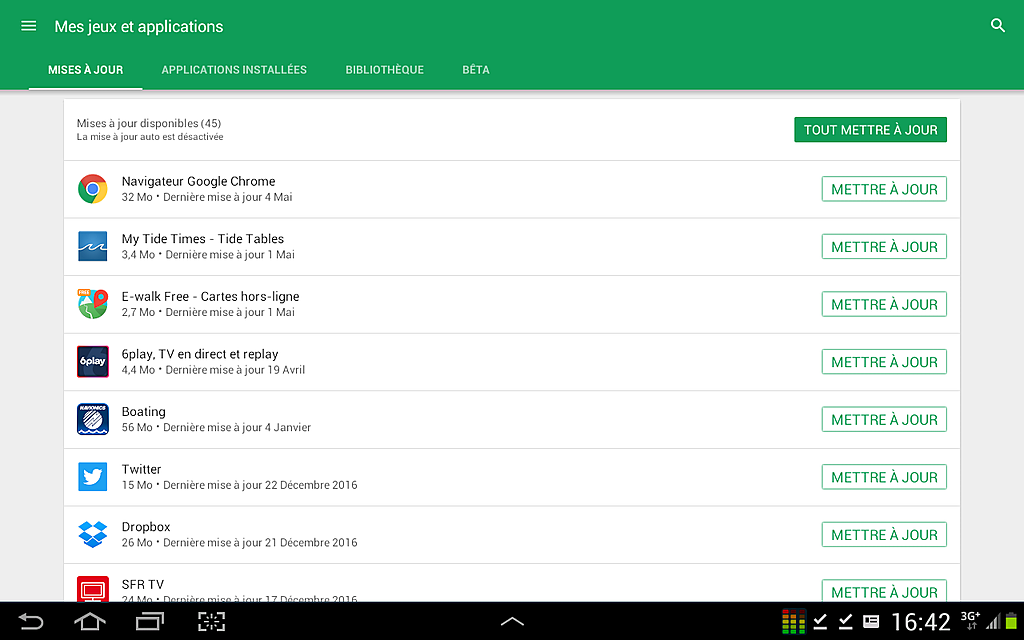This screenshot has width=1024, height=640.
Task: Open Dropbox app icon
Action: click(93, 534)
